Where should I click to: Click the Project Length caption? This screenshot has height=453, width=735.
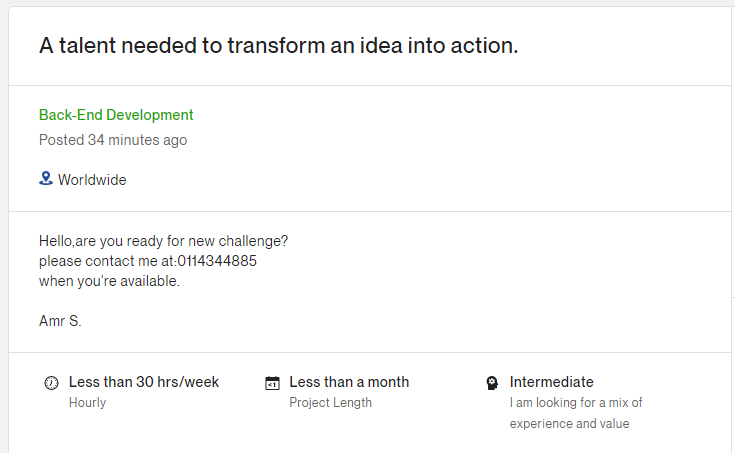(330, 402)
